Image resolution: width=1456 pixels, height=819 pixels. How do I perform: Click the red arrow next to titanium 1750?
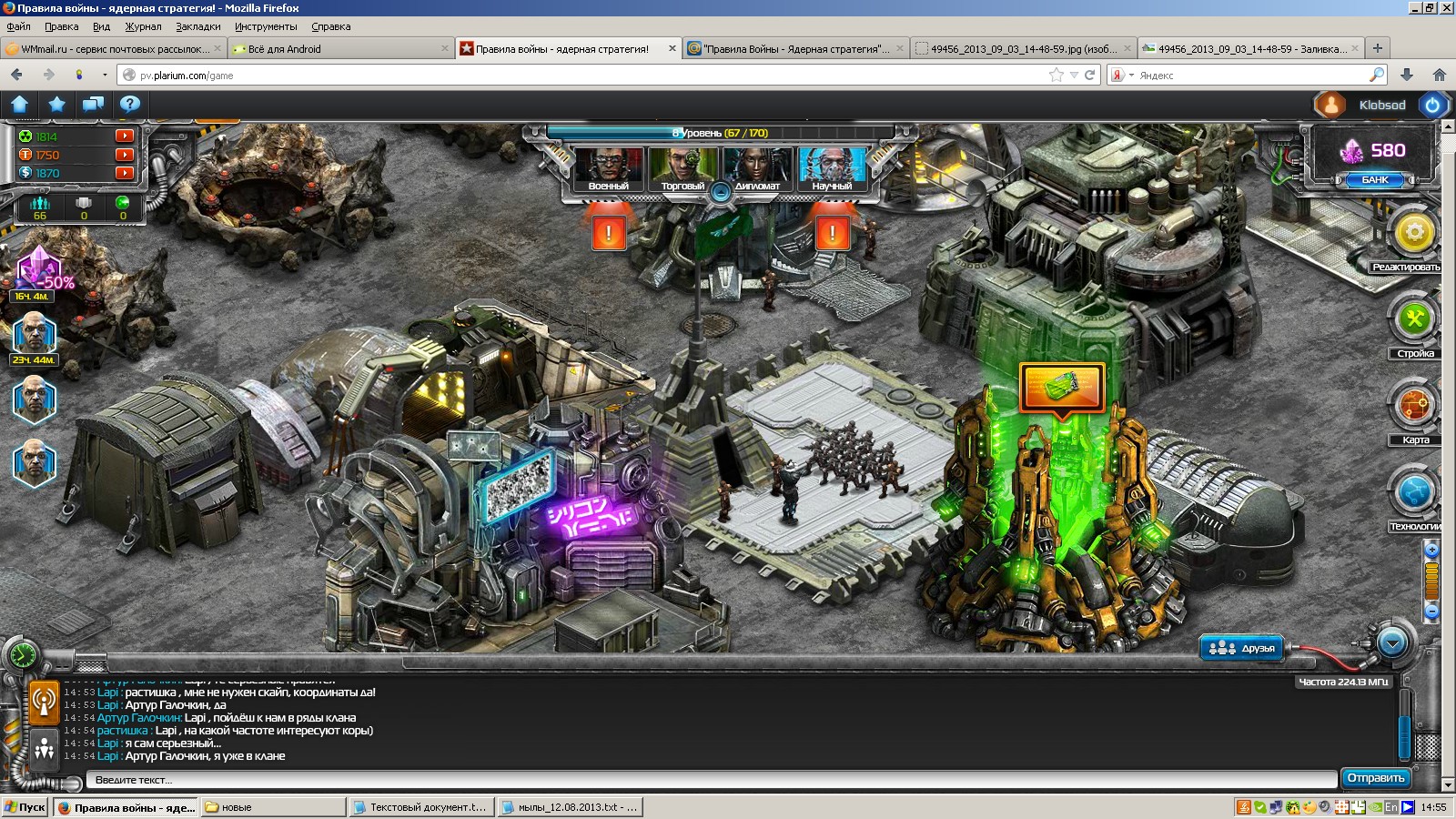tap(125, 155)
